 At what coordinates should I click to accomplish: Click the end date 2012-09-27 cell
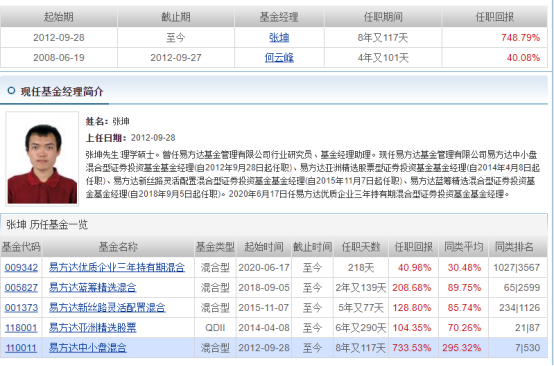click(176, 58)
